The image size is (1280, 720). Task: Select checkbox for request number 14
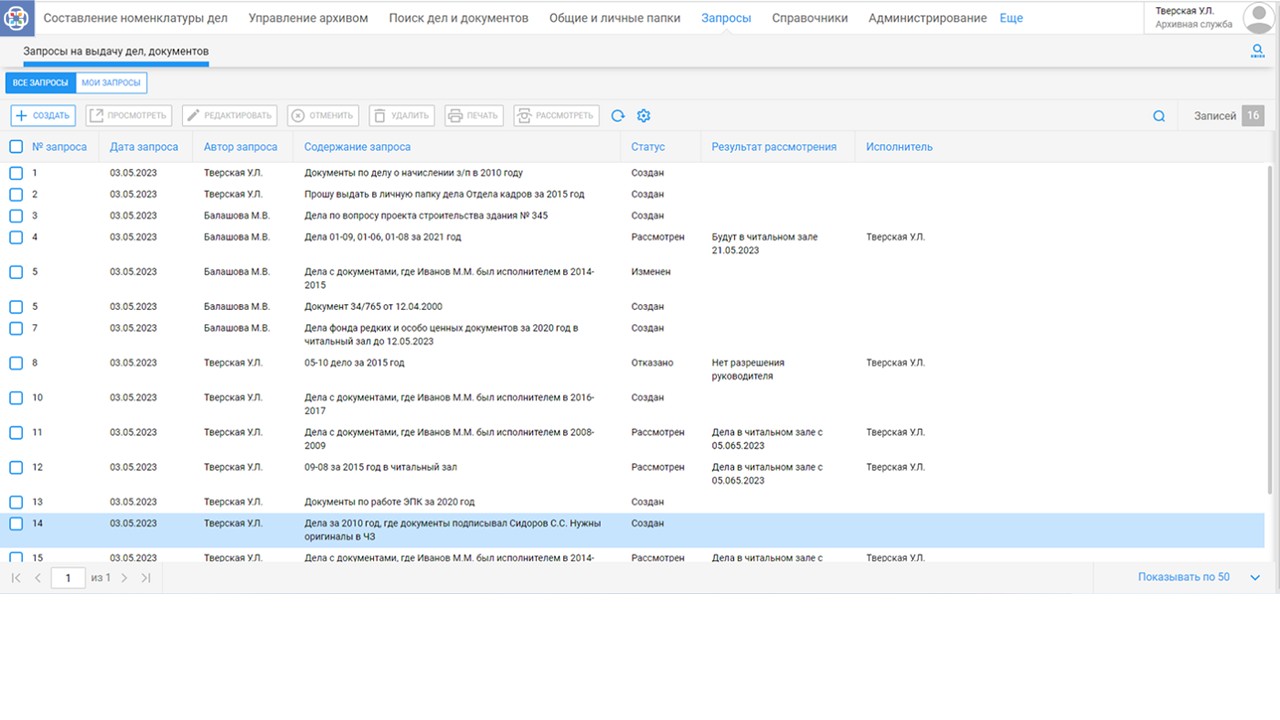coord(16,523)
